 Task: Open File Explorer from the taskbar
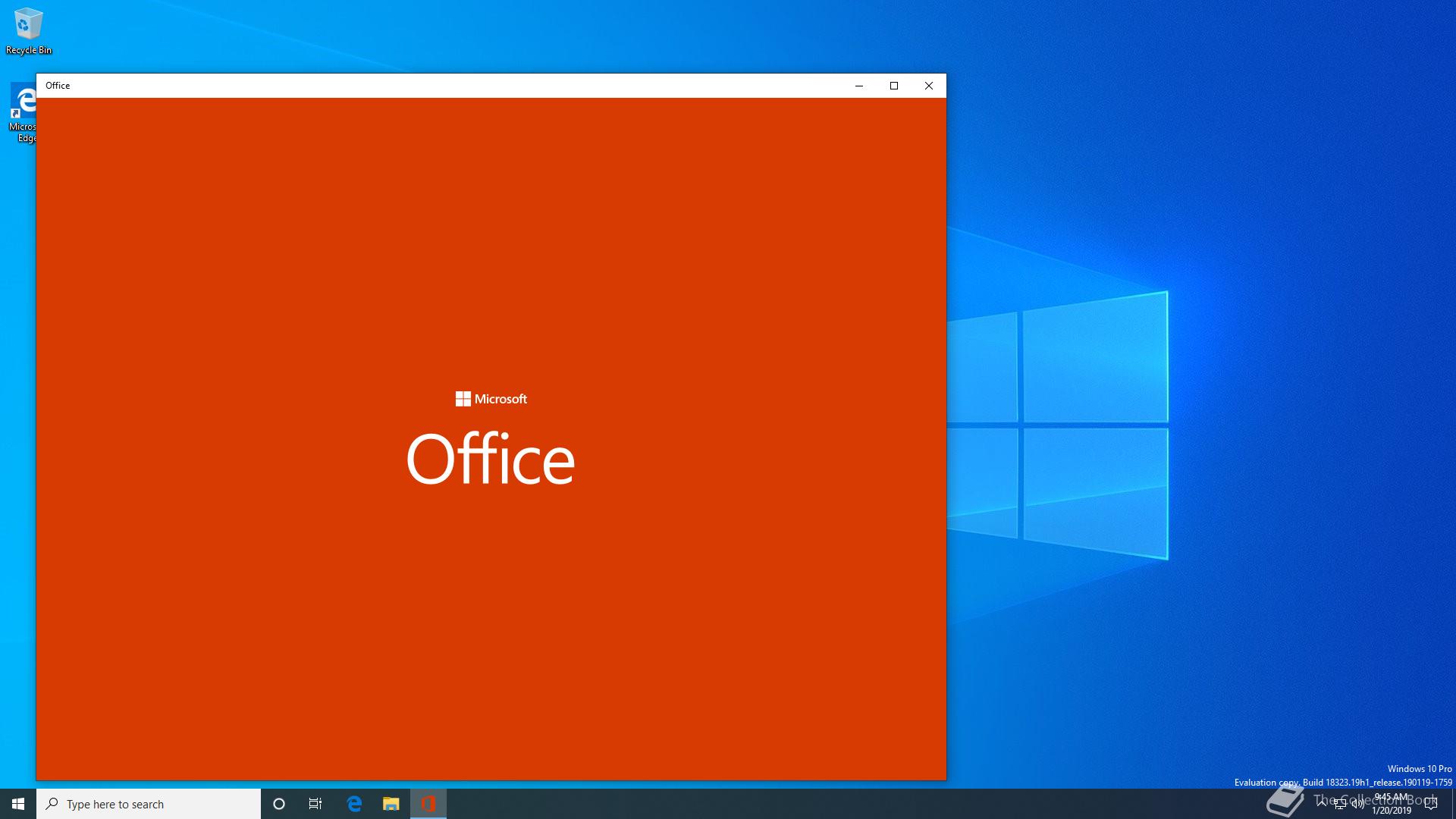point(391,804)
